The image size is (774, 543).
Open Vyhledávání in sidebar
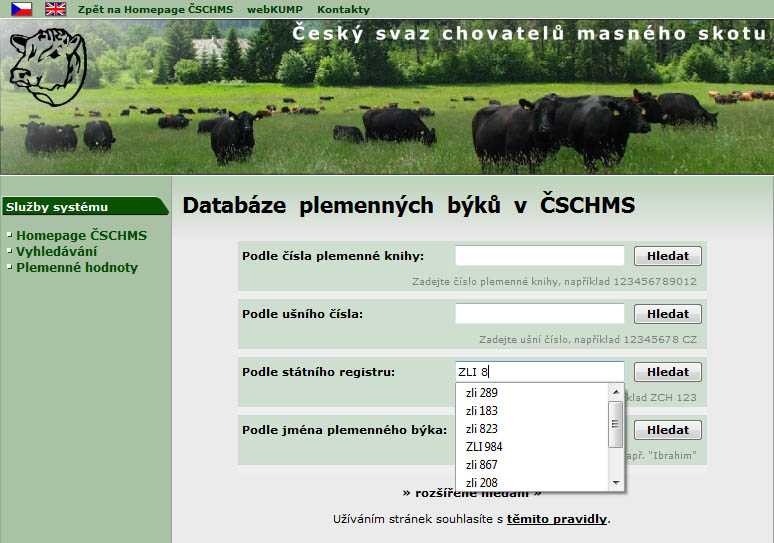(57, 251)
